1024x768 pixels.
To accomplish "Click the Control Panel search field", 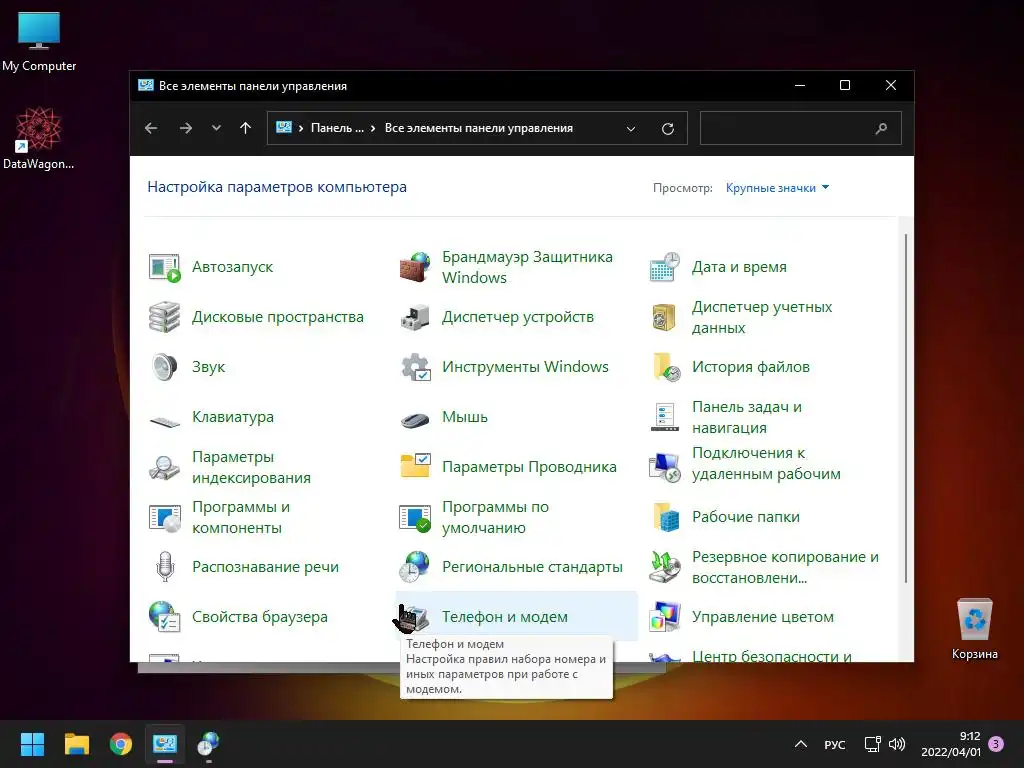I will coord(801,128).
